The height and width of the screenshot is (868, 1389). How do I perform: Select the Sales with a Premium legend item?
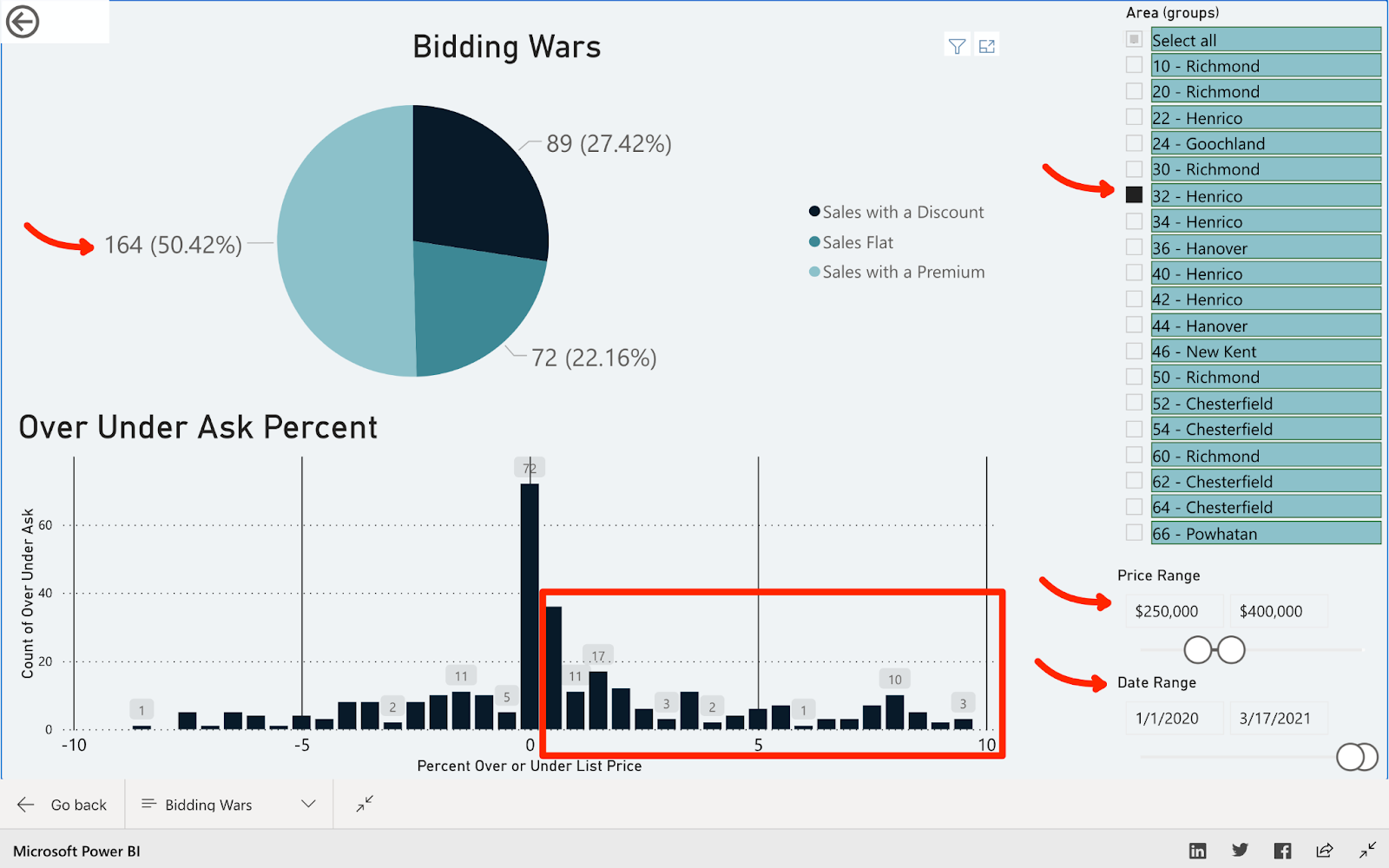(x=897, y=272)
